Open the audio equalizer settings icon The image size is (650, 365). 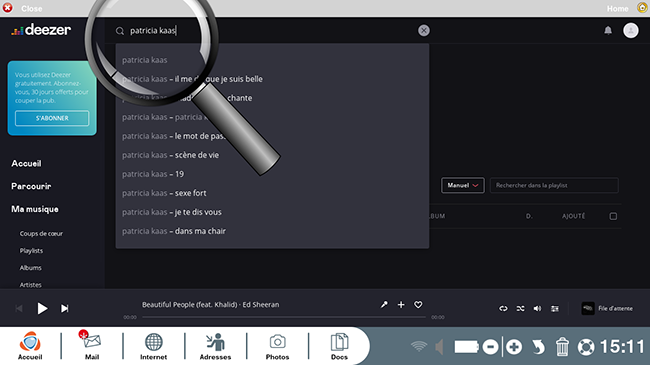(555, 308)
